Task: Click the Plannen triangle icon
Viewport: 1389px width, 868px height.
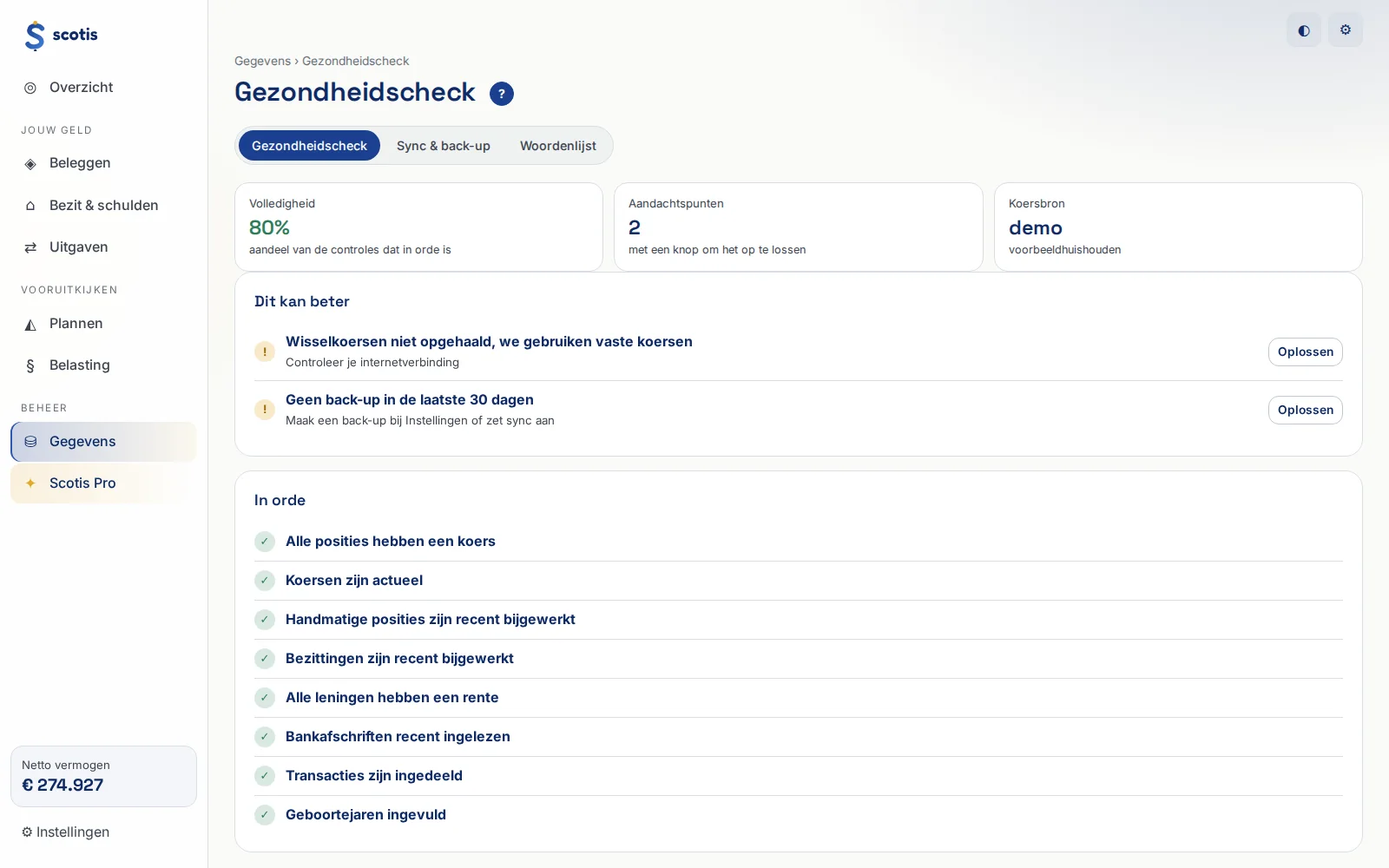Action: click(x=30, y=324)
